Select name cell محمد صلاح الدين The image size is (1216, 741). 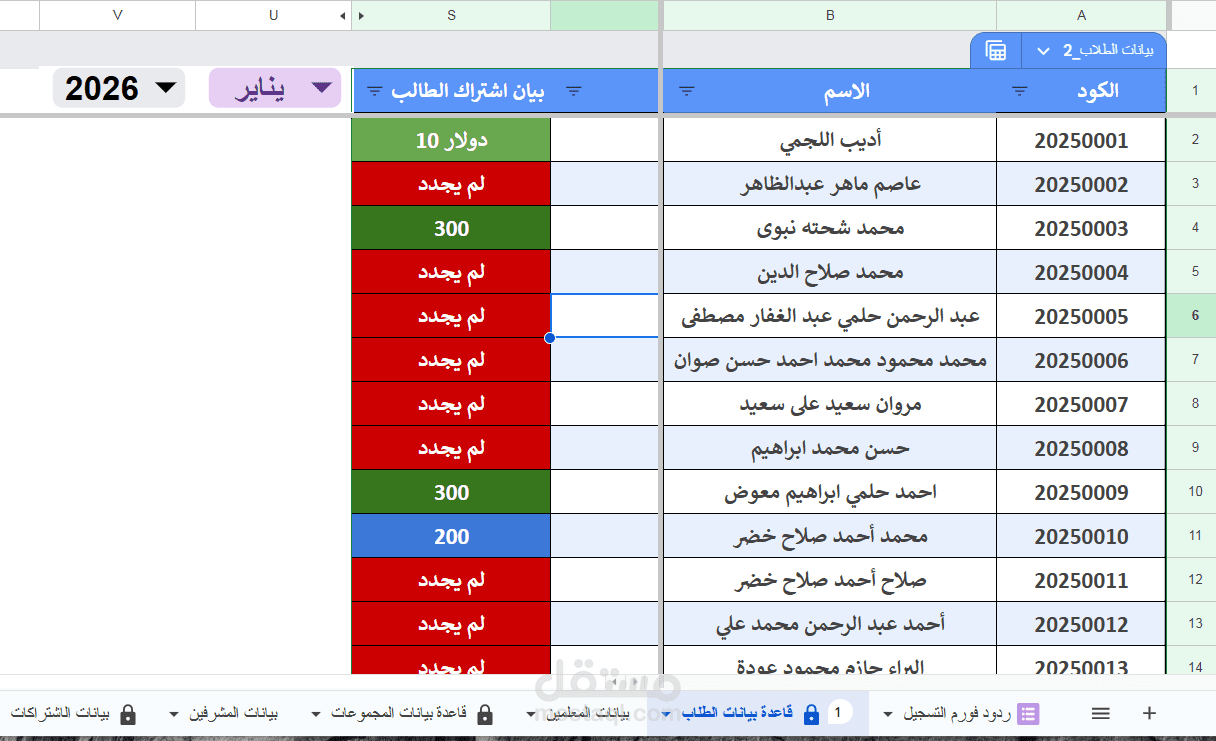[830, 272]
